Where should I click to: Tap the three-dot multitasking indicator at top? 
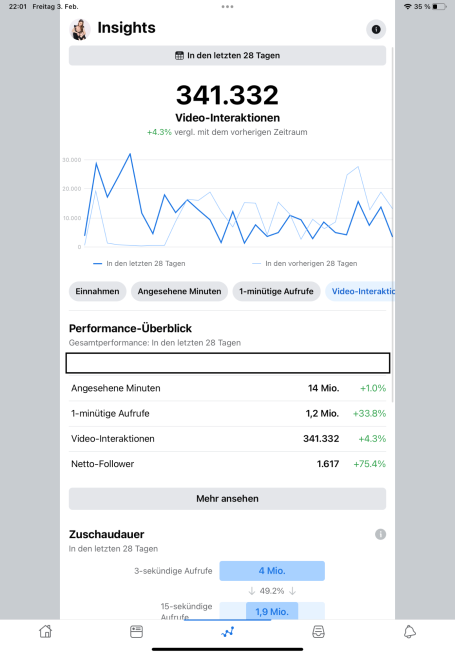tap(227, 7)
